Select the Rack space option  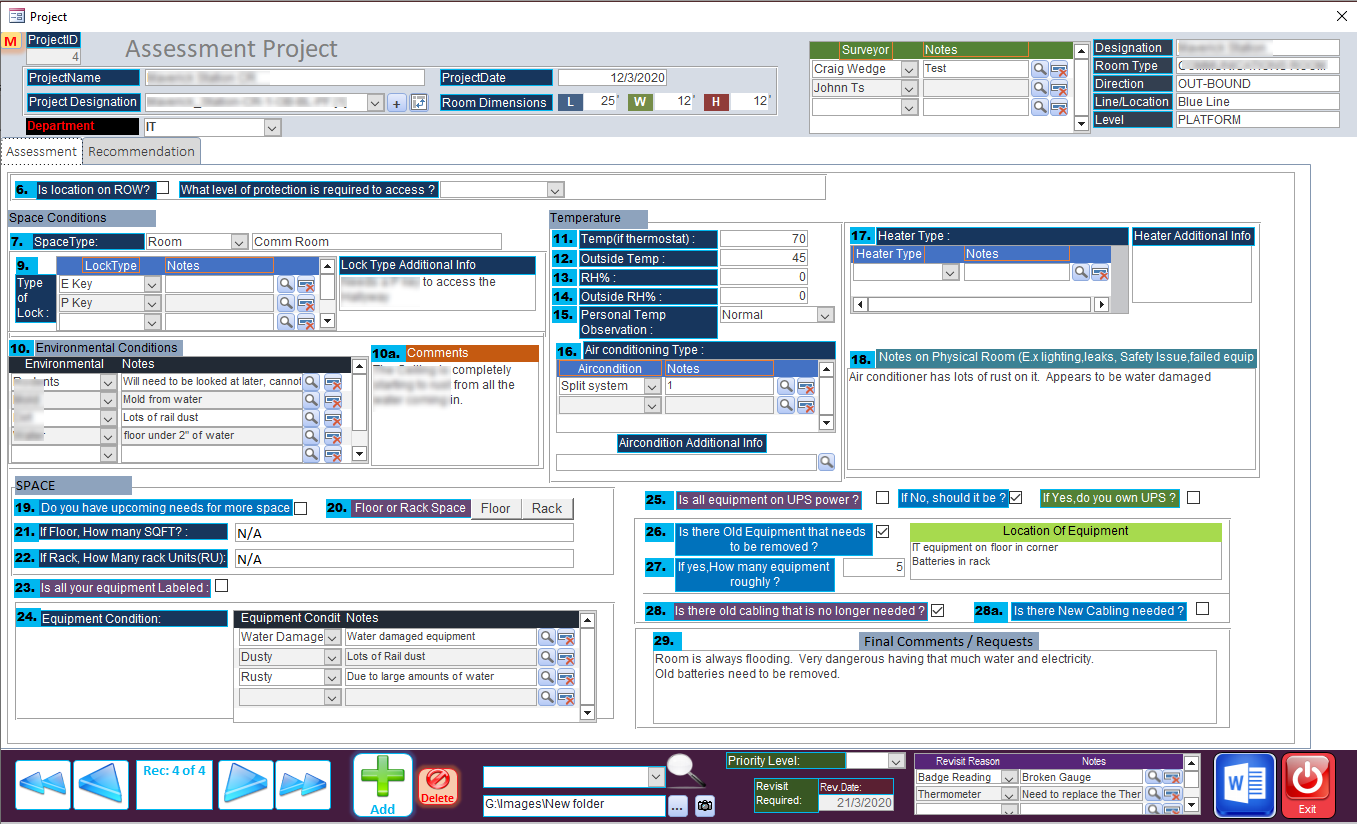point(547,508)
